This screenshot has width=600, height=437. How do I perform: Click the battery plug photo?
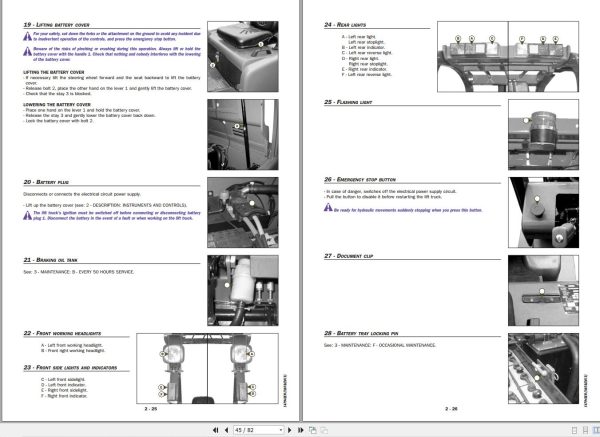243,212
